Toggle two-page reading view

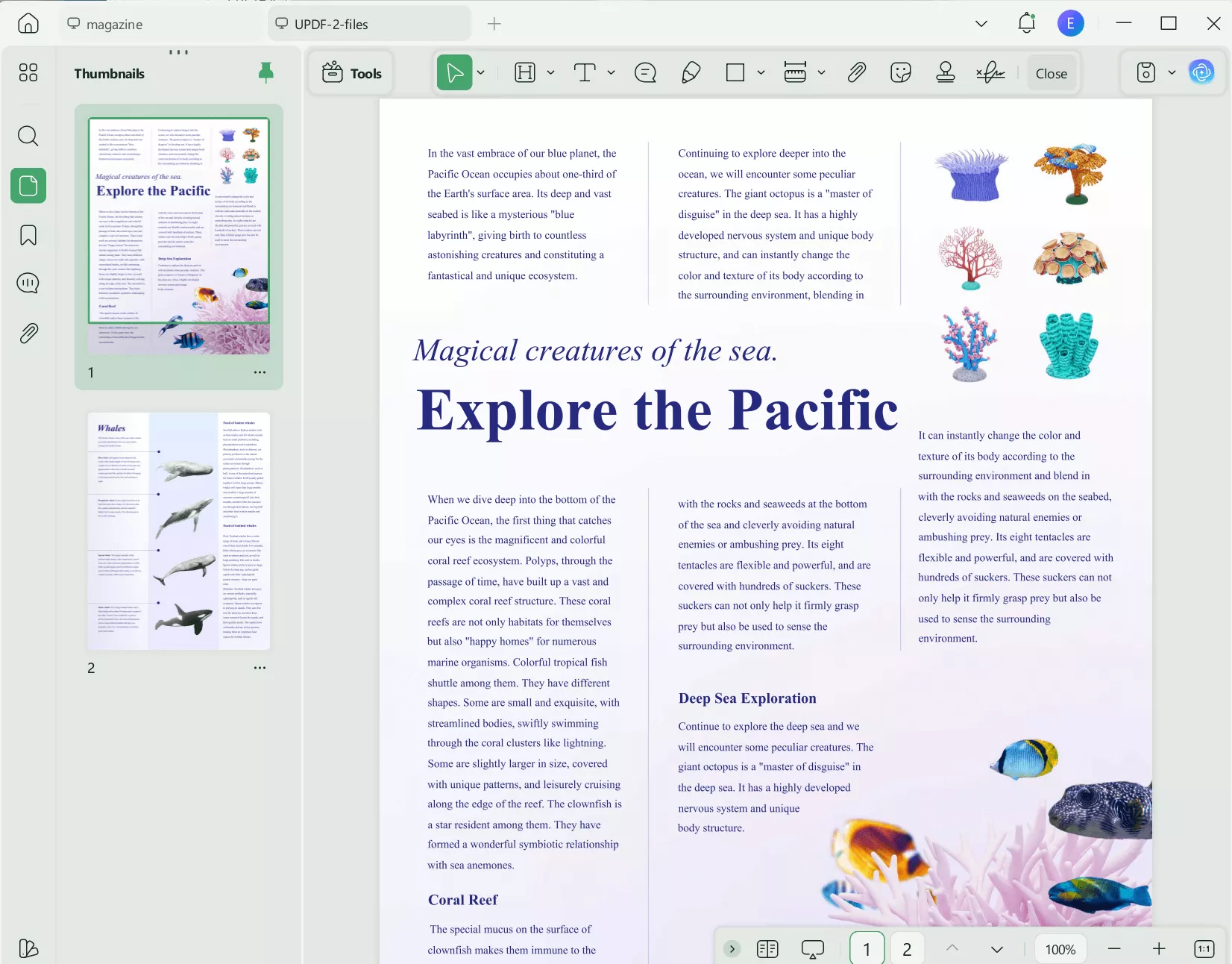point(767,949)
